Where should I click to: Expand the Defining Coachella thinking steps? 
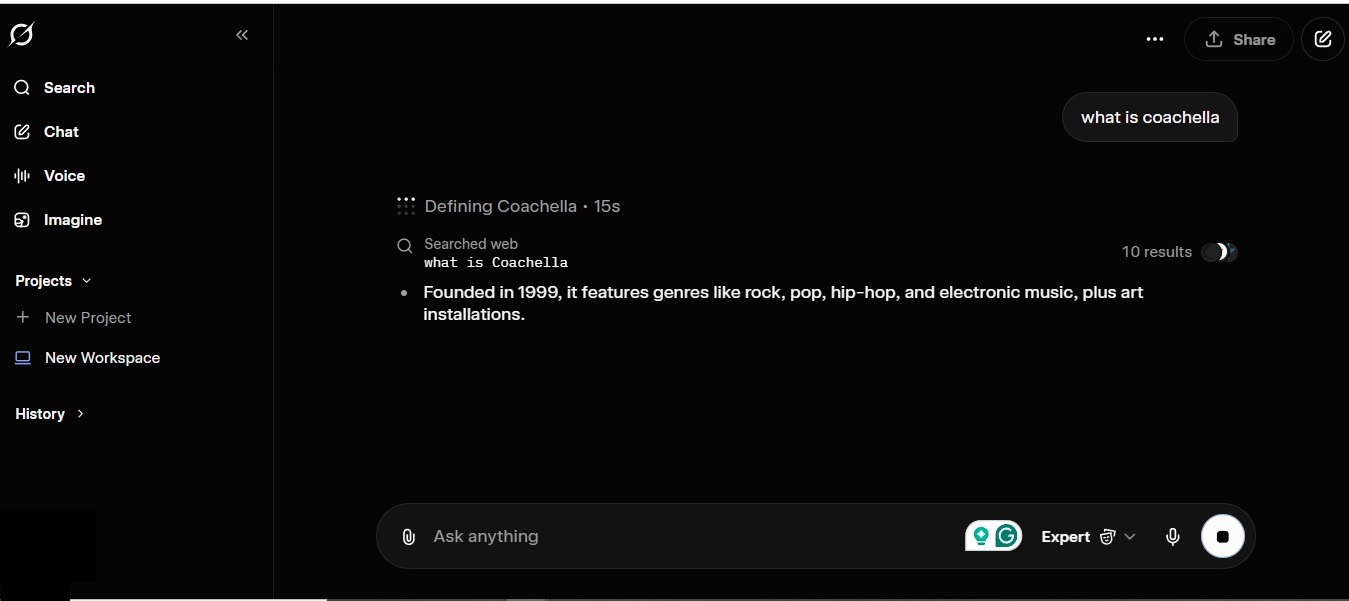pos(508,206)
